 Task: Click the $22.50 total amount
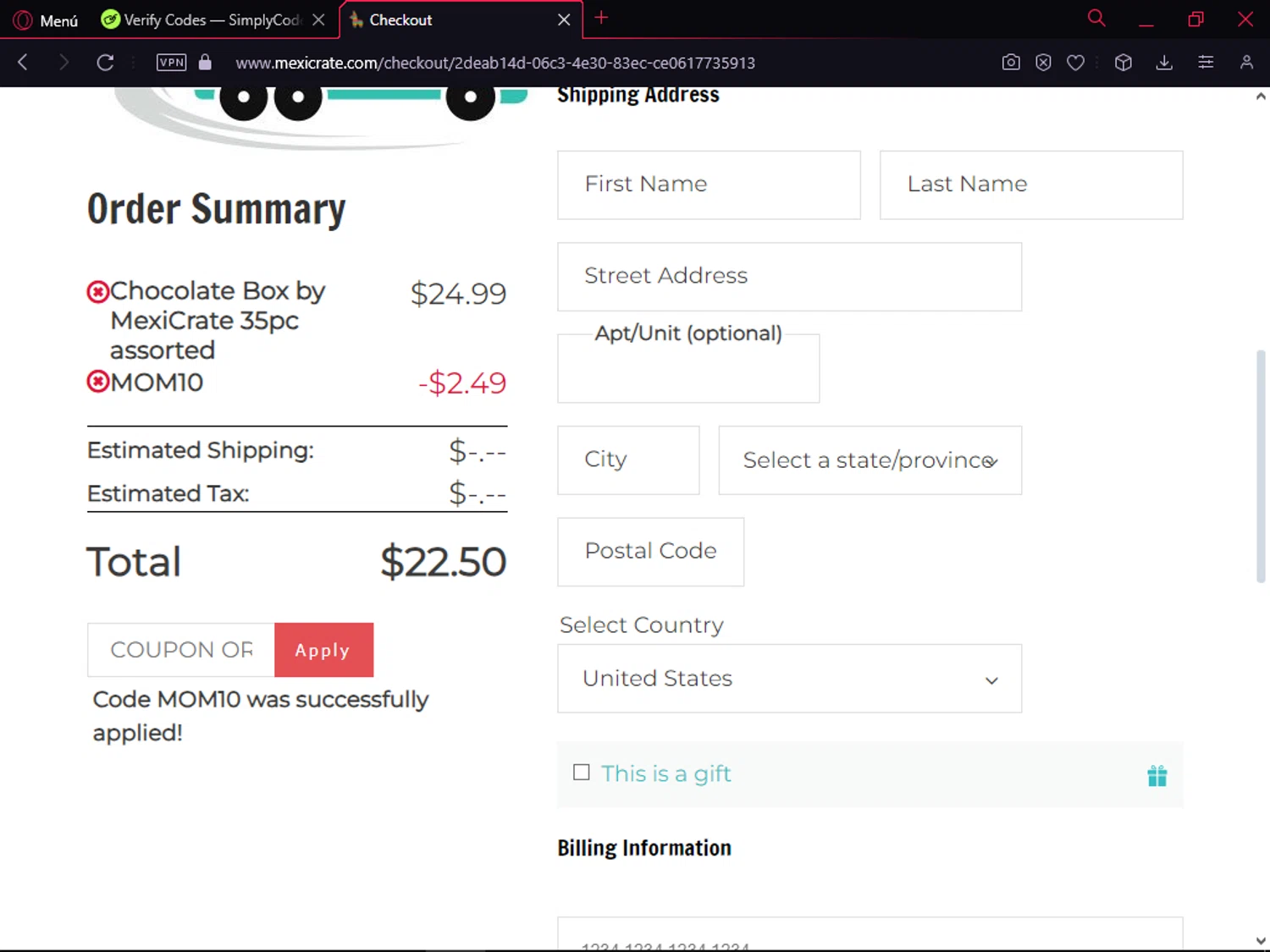coord(443,562)
